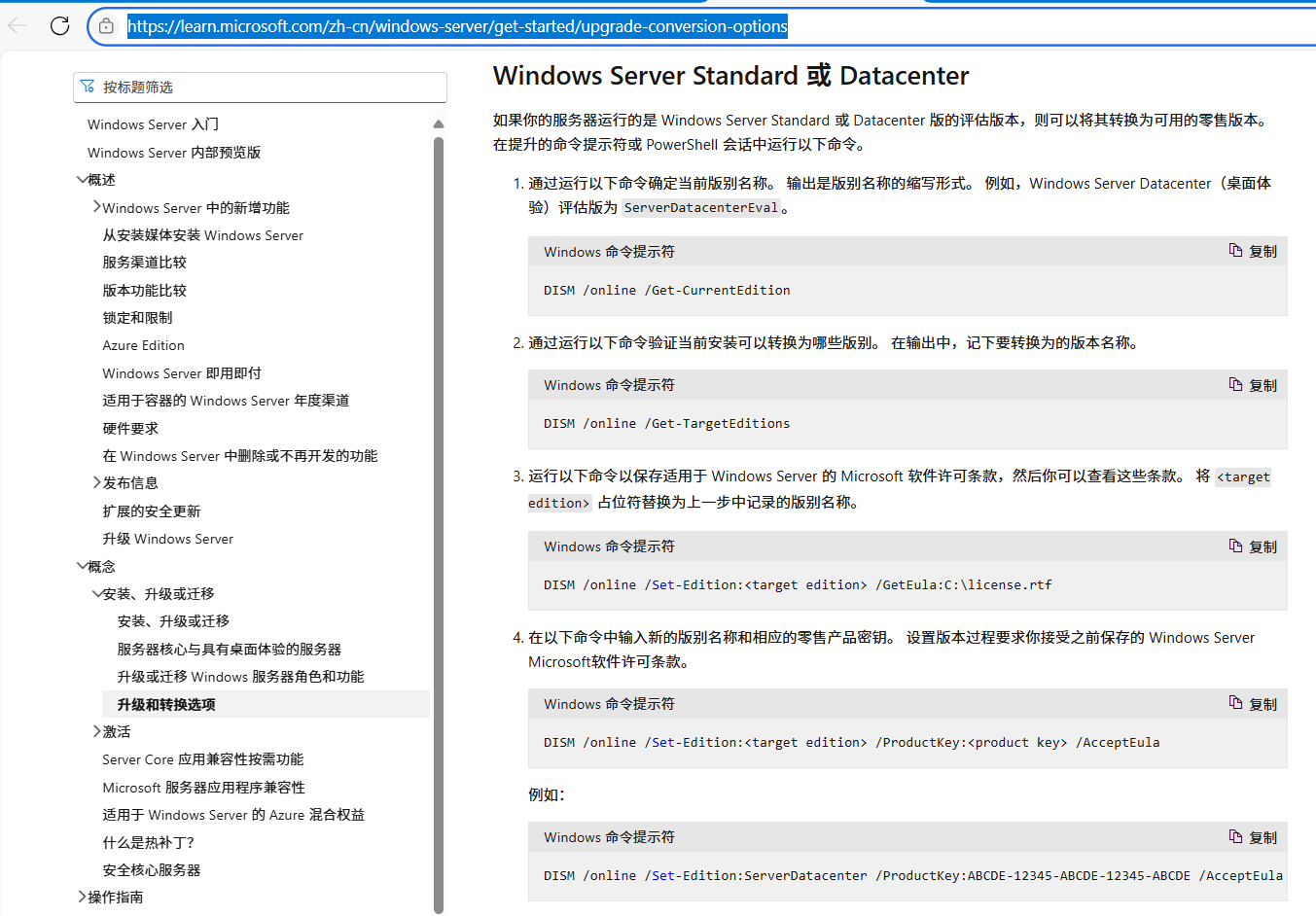Viewport: 1316px width, 916px height.
Task: Open 什么是热补丁? page
Action: click(149, 842)
